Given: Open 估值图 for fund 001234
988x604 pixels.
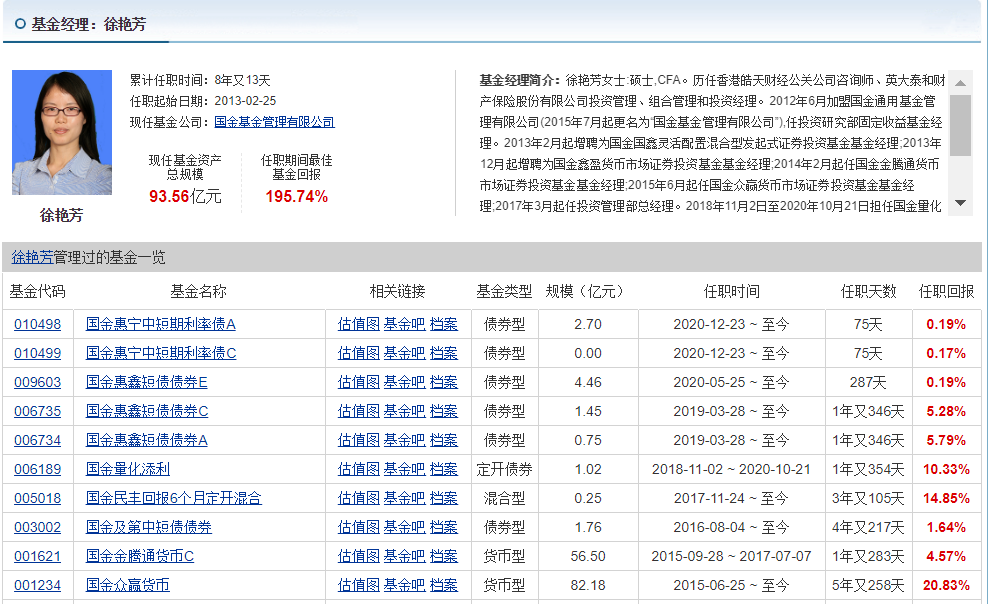Looking at the screenshot, I should point(359,585).
